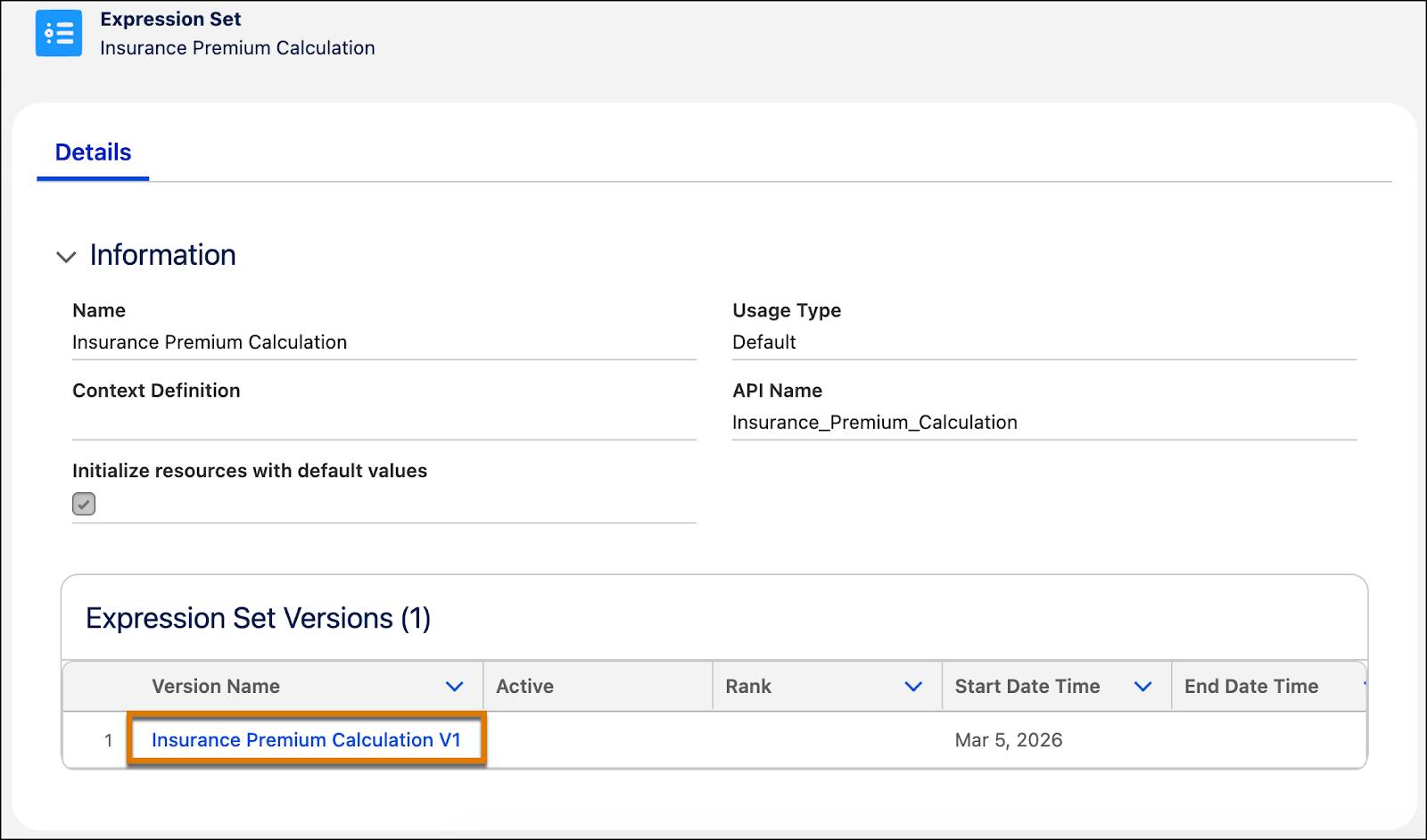Click the Information section title
Image resolution: width=1427 pixels, height=840 pixels.
click(x=161, y=255)
